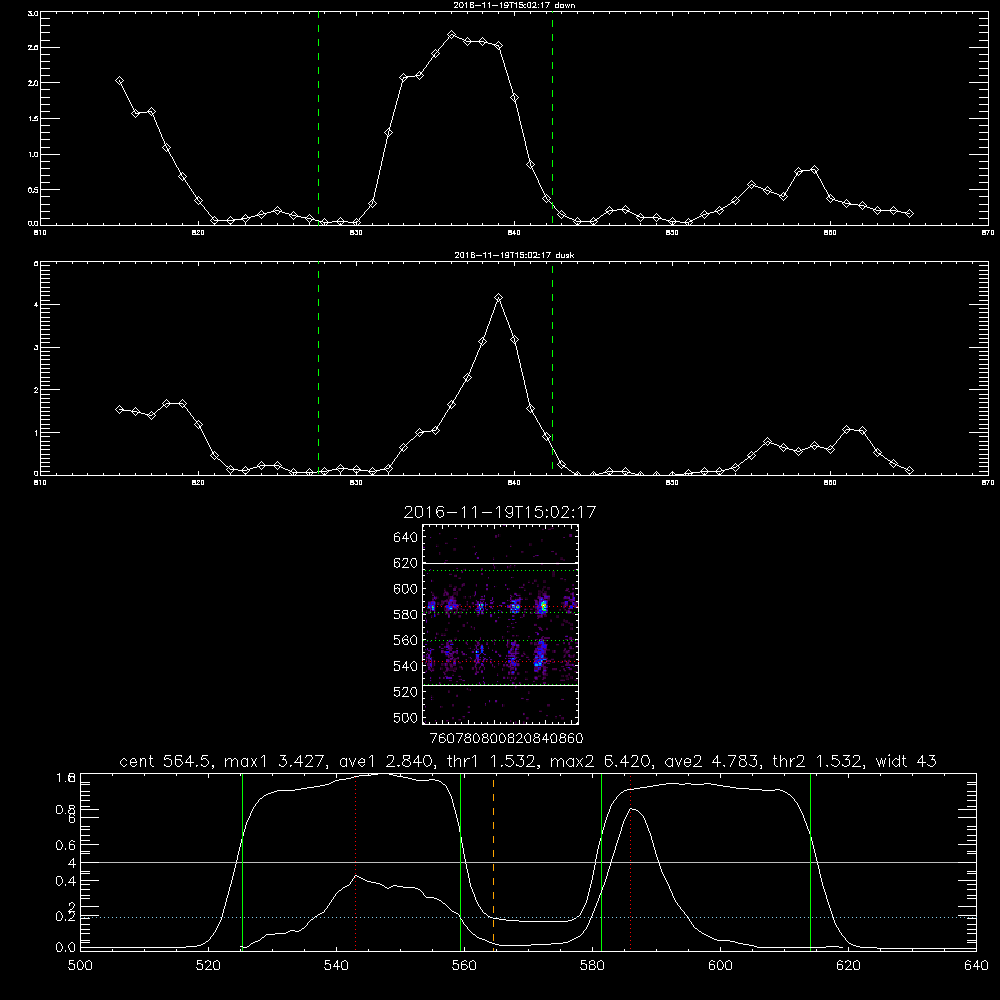Screen dimensions: 1000x1000
Task: Select the timestamp title above the spectrogram image
Action: pos(499,512)
